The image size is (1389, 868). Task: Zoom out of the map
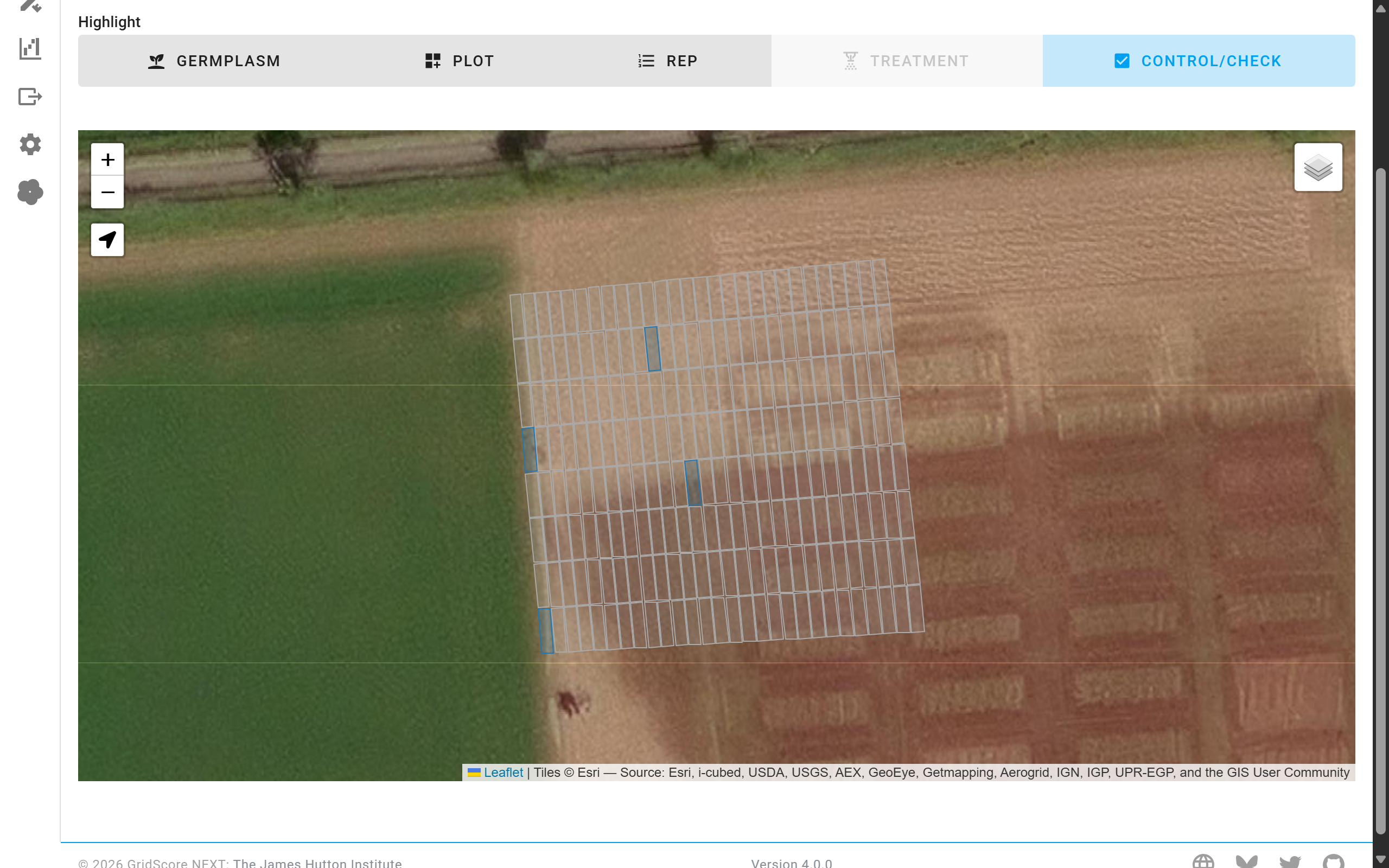pyautogui.click(x=107, y=192)
